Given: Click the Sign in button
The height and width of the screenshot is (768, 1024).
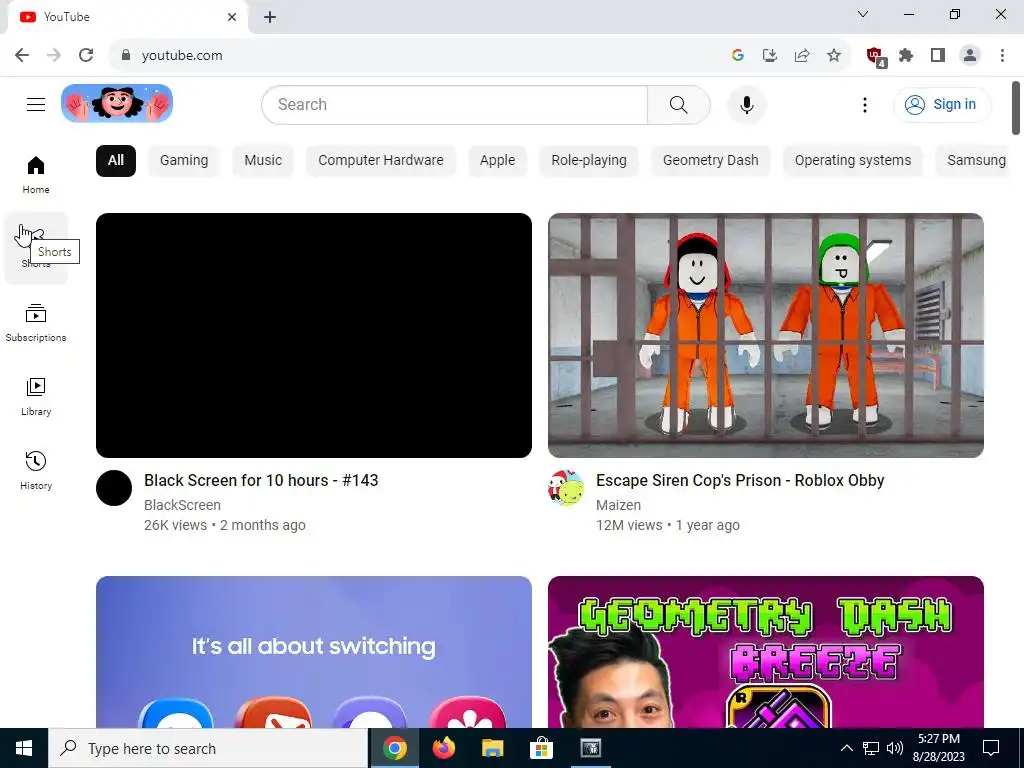Looking at the screenshot, I should (942, 104).
